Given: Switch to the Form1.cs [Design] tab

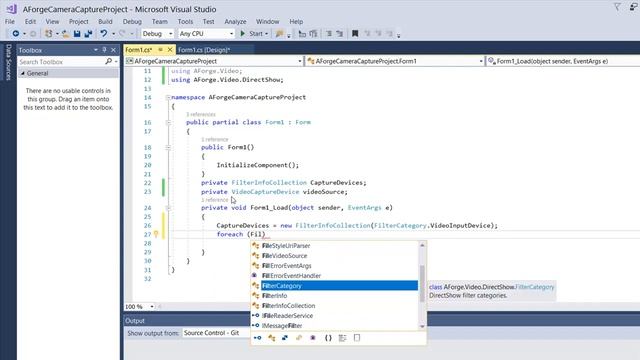Looking at the screenshot, I should coord(204,50).
